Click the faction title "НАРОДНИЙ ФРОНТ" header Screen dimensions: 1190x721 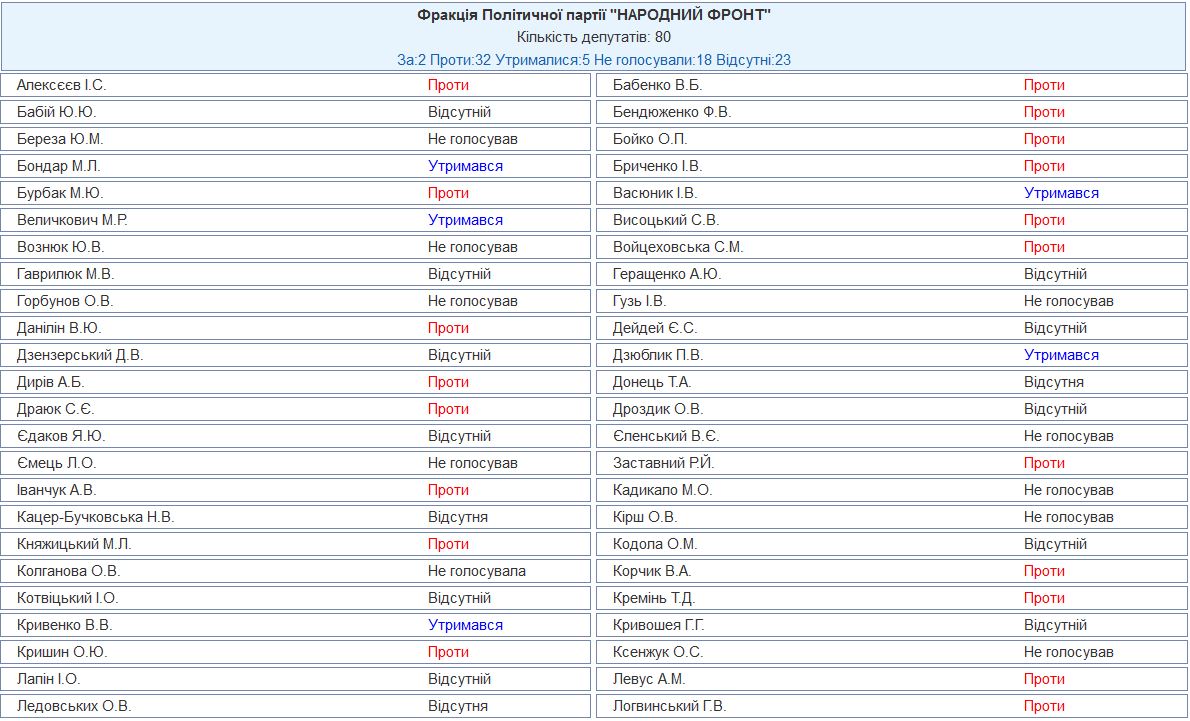[594, 14]
